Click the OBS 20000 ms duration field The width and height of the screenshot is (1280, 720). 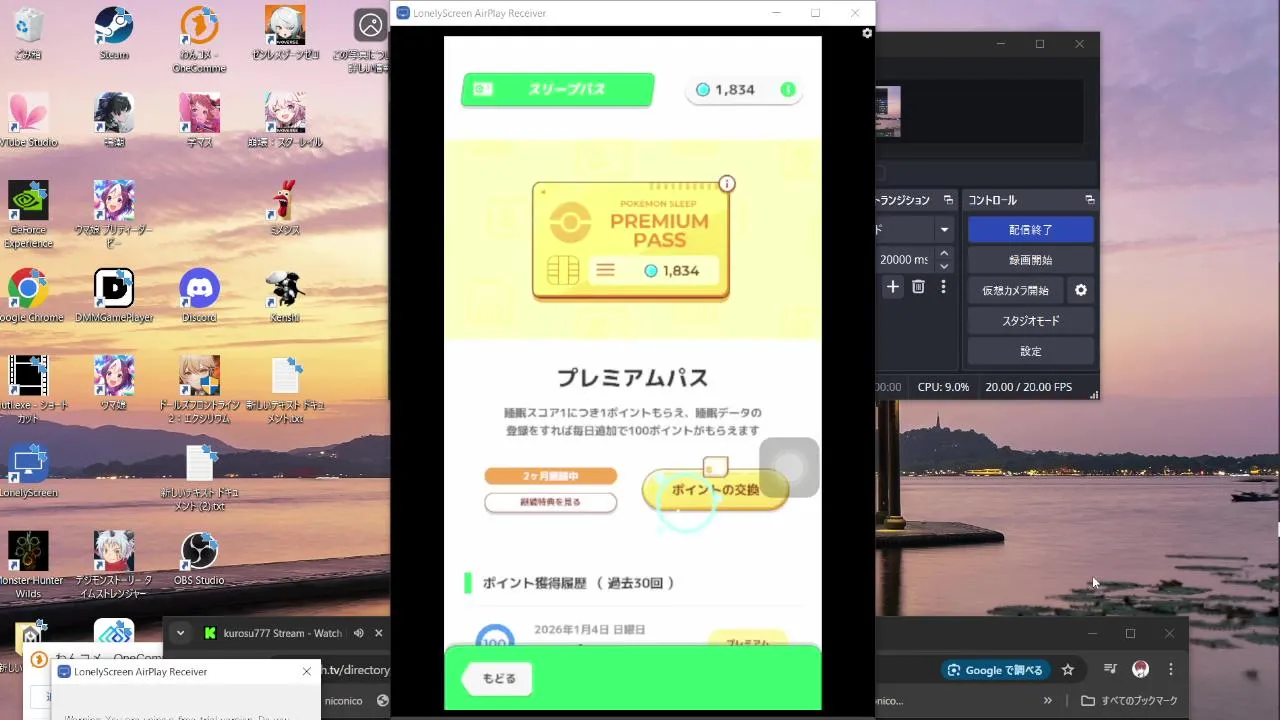pyautogui.click(x=905, y=260)
